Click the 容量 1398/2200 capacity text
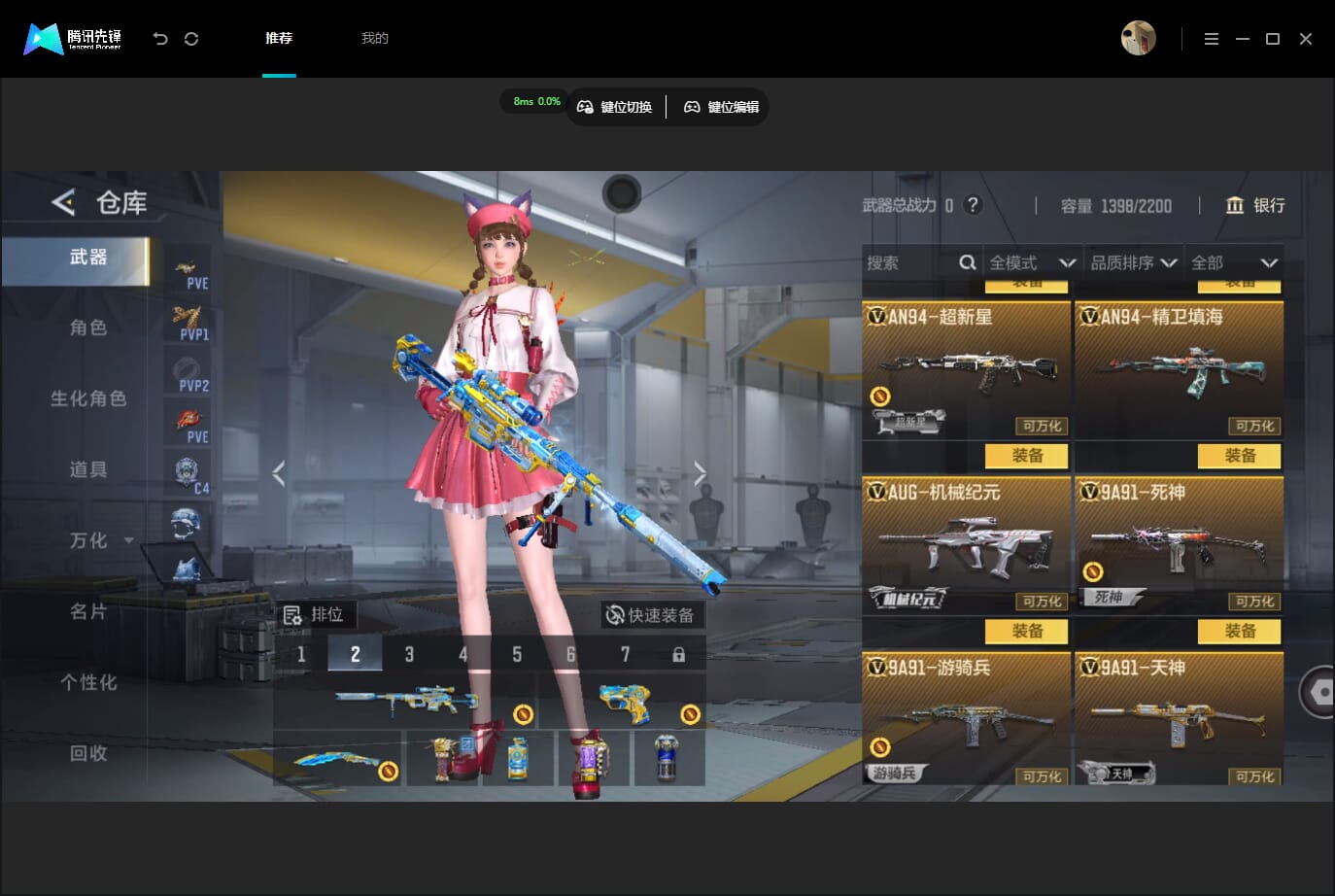The image size is (1335, 896). coord(1116,205)
